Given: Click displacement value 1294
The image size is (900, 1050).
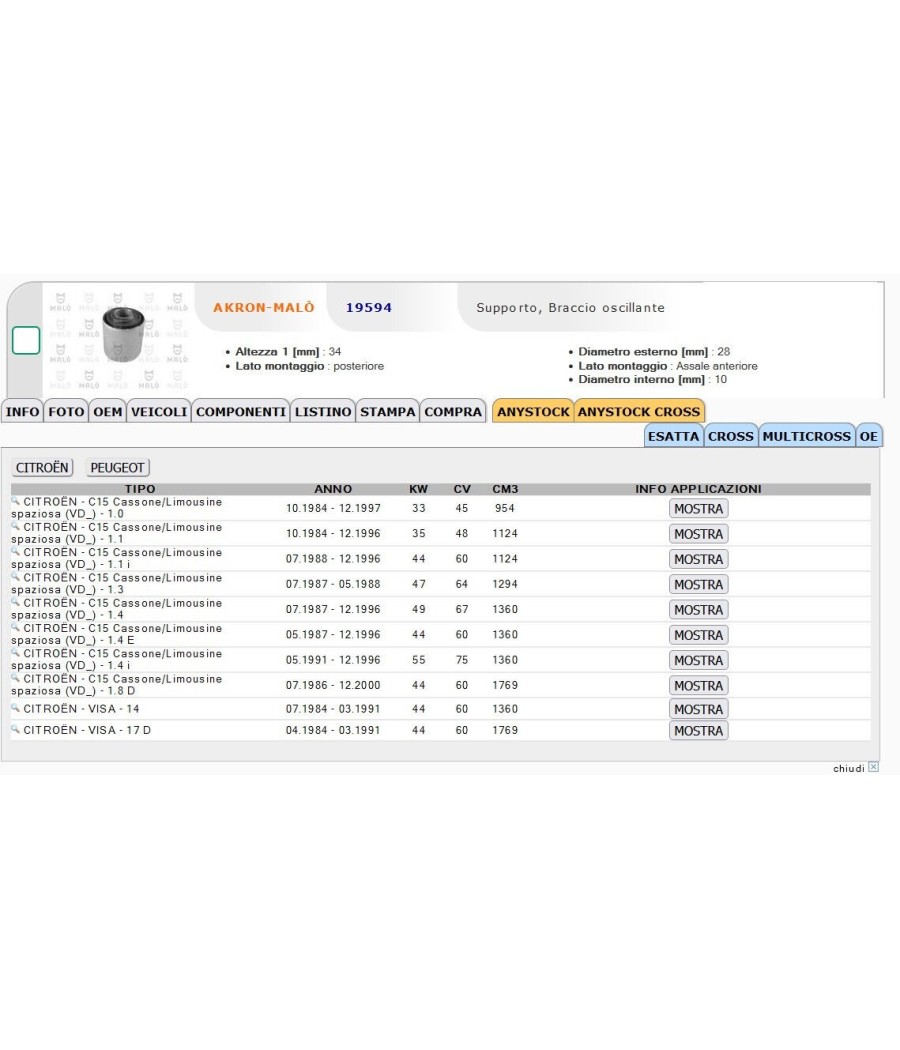Looking at the screenshot, I should 505,584.
